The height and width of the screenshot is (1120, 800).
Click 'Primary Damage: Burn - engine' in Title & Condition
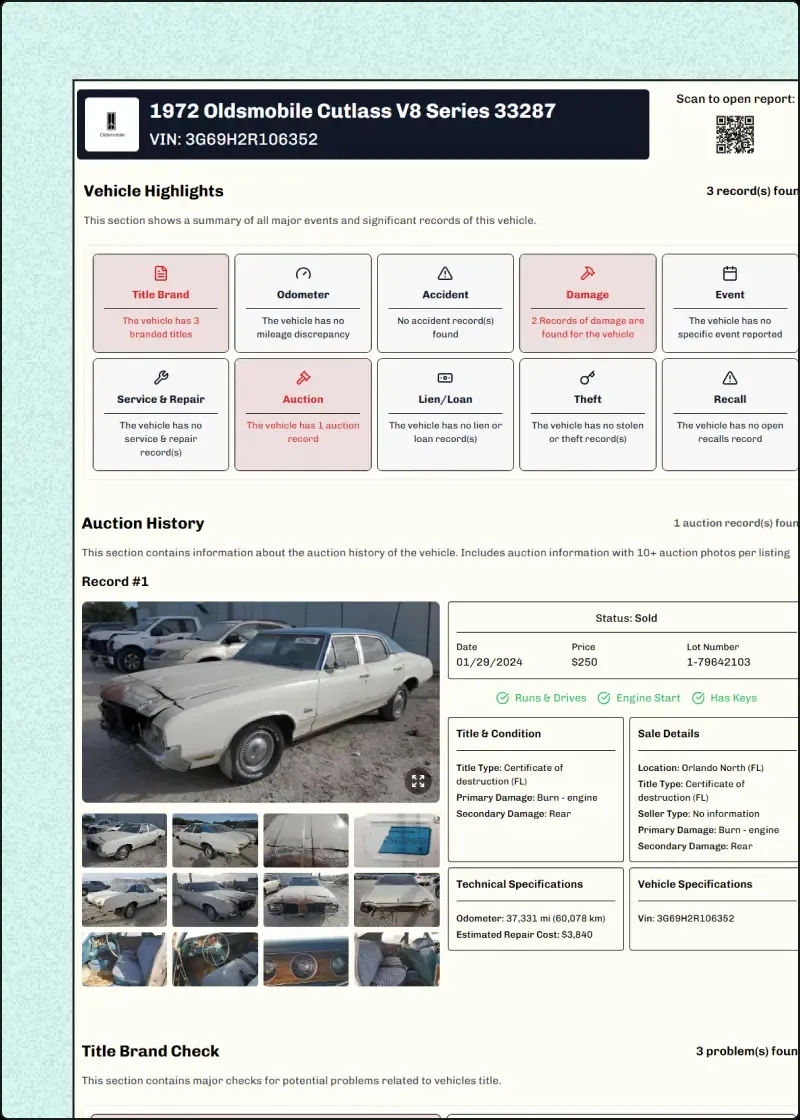pyautogui.click(x=526, y=798)
